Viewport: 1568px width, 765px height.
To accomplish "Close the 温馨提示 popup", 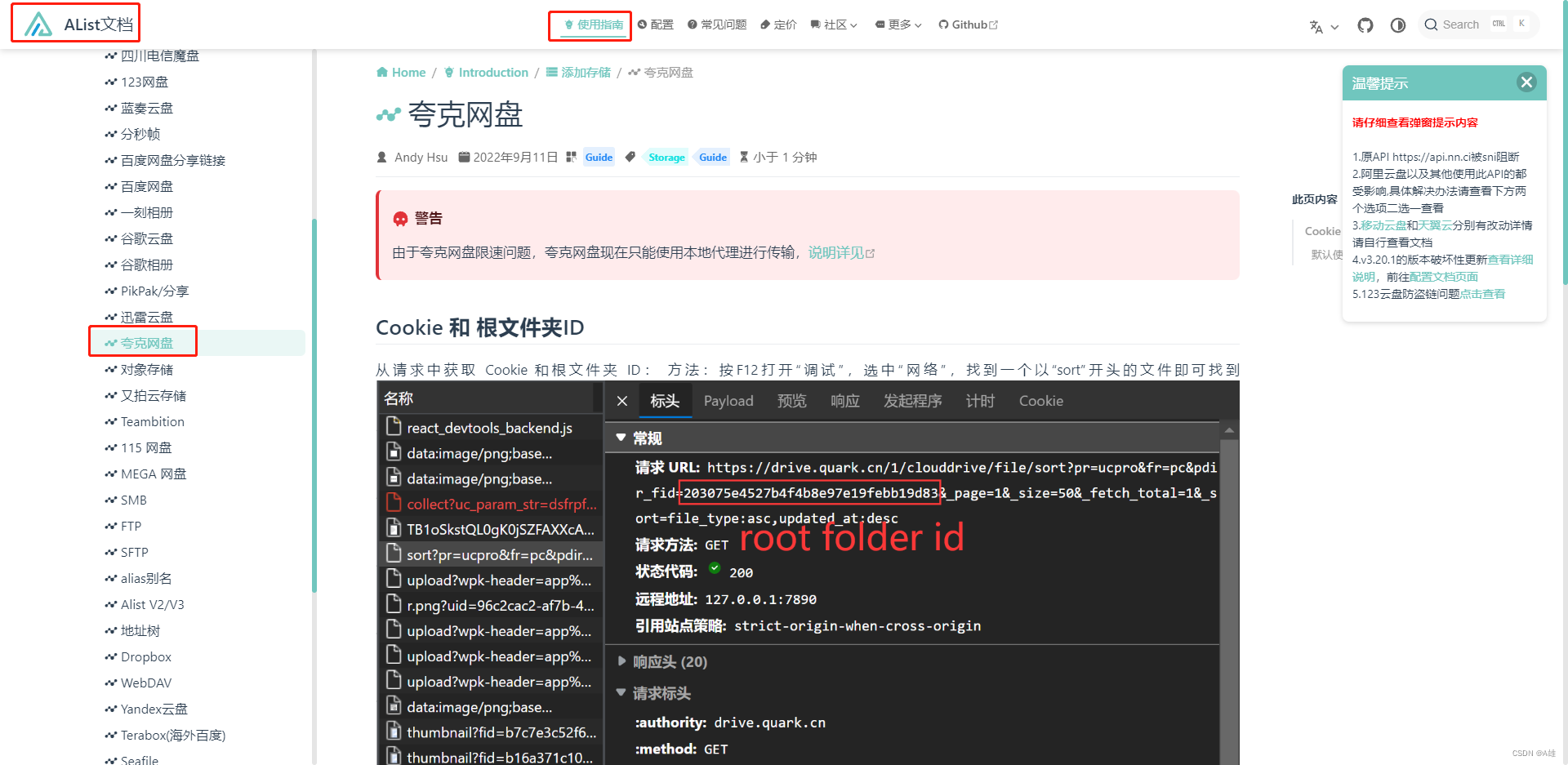I will tap(1526, 82).
